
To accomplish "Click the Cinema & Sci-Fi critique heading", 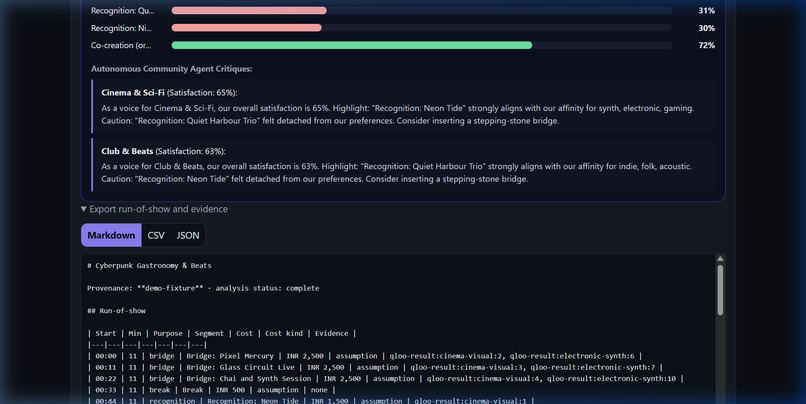I will click(x=169, y=93).
